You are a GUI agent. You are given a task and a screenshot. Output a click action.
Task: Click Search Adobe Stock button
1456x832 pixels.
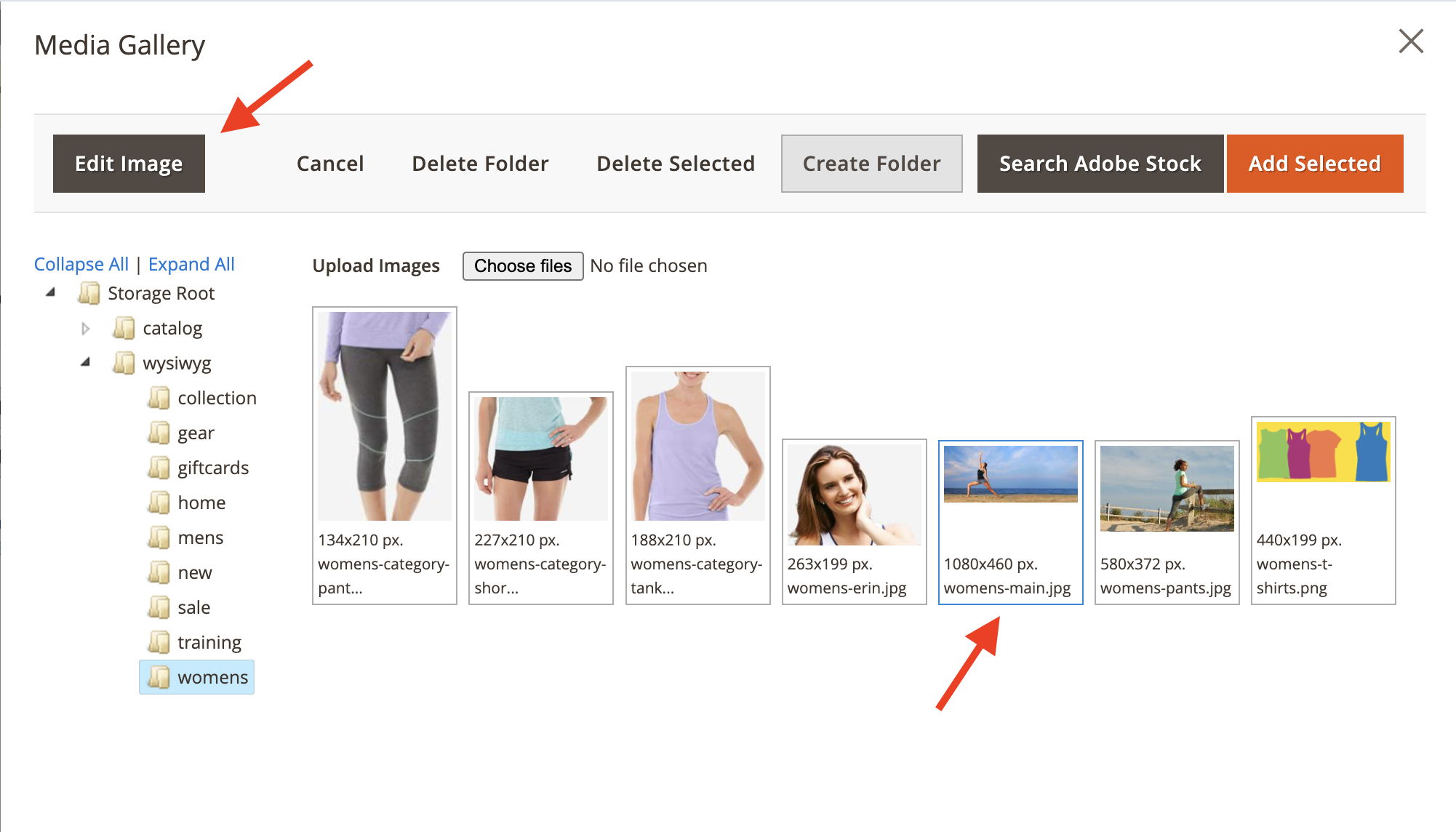[x=1100, y=164]
